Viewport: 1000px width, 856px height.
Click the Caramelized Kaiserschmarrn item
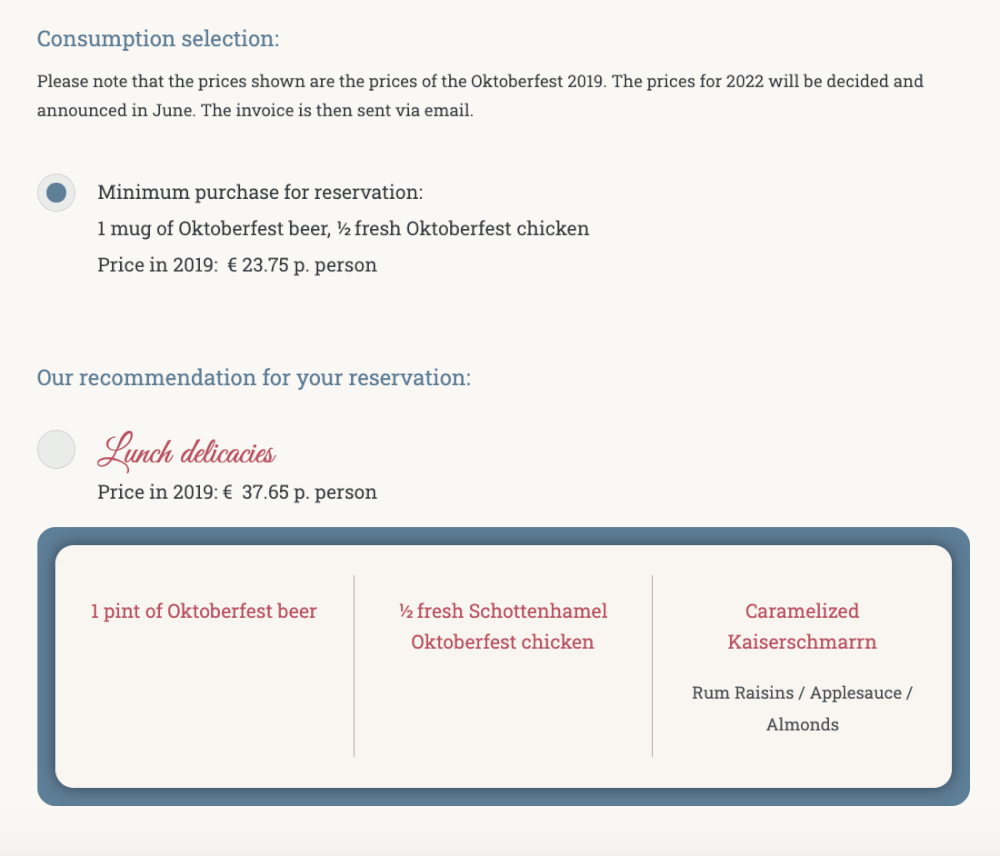802,626
